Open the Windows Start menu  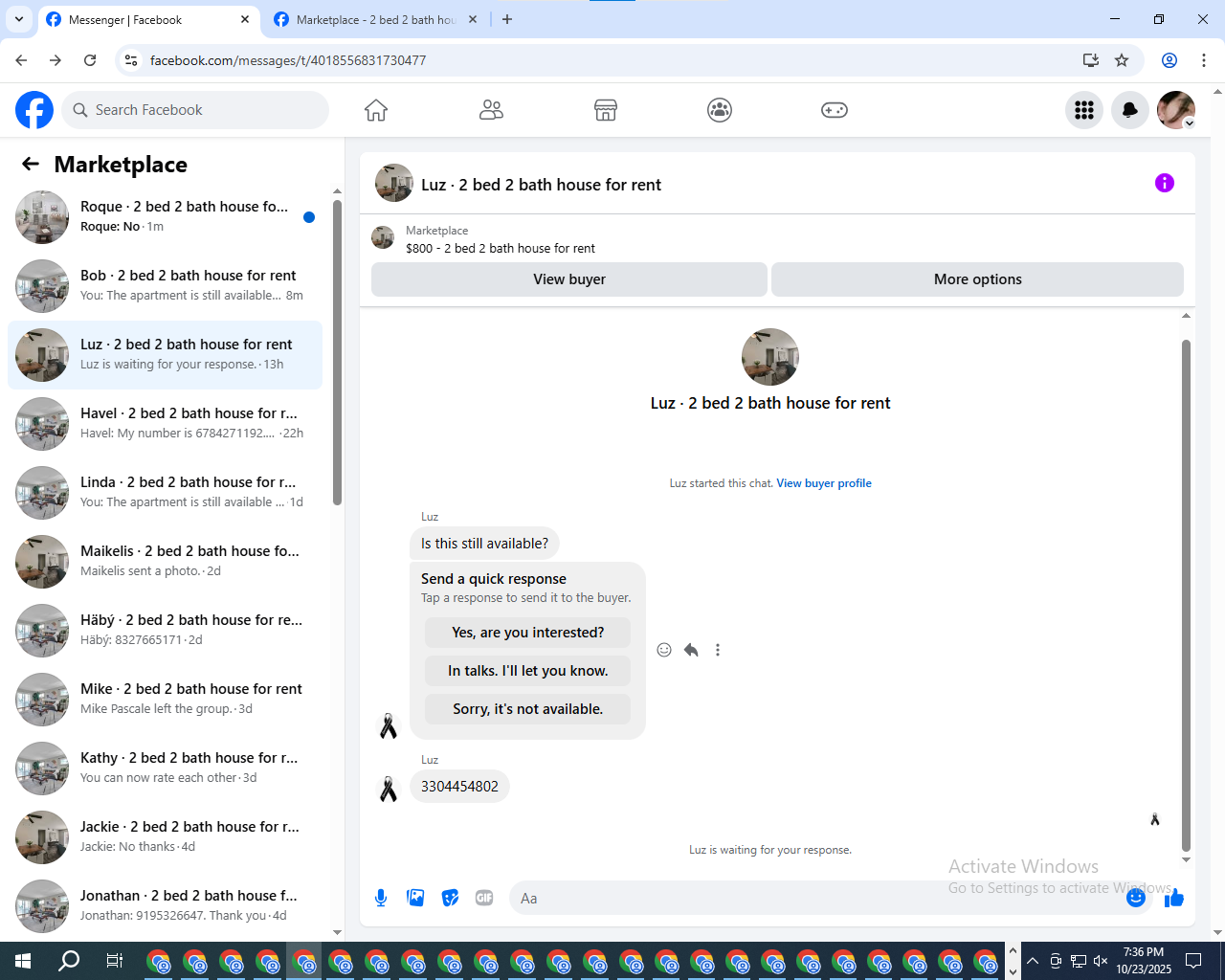(x=23, y=961)
